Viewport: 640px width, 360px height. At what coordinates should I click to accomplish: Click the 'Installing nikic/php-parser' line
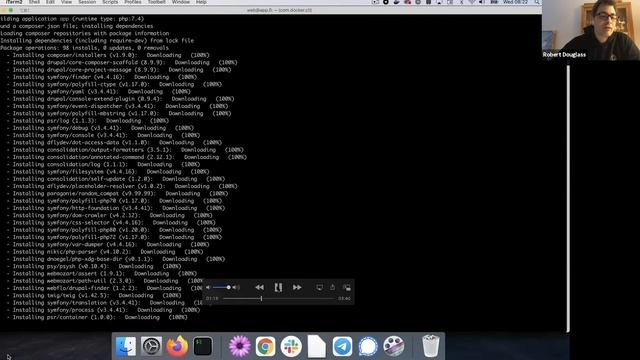click(104, 252)
